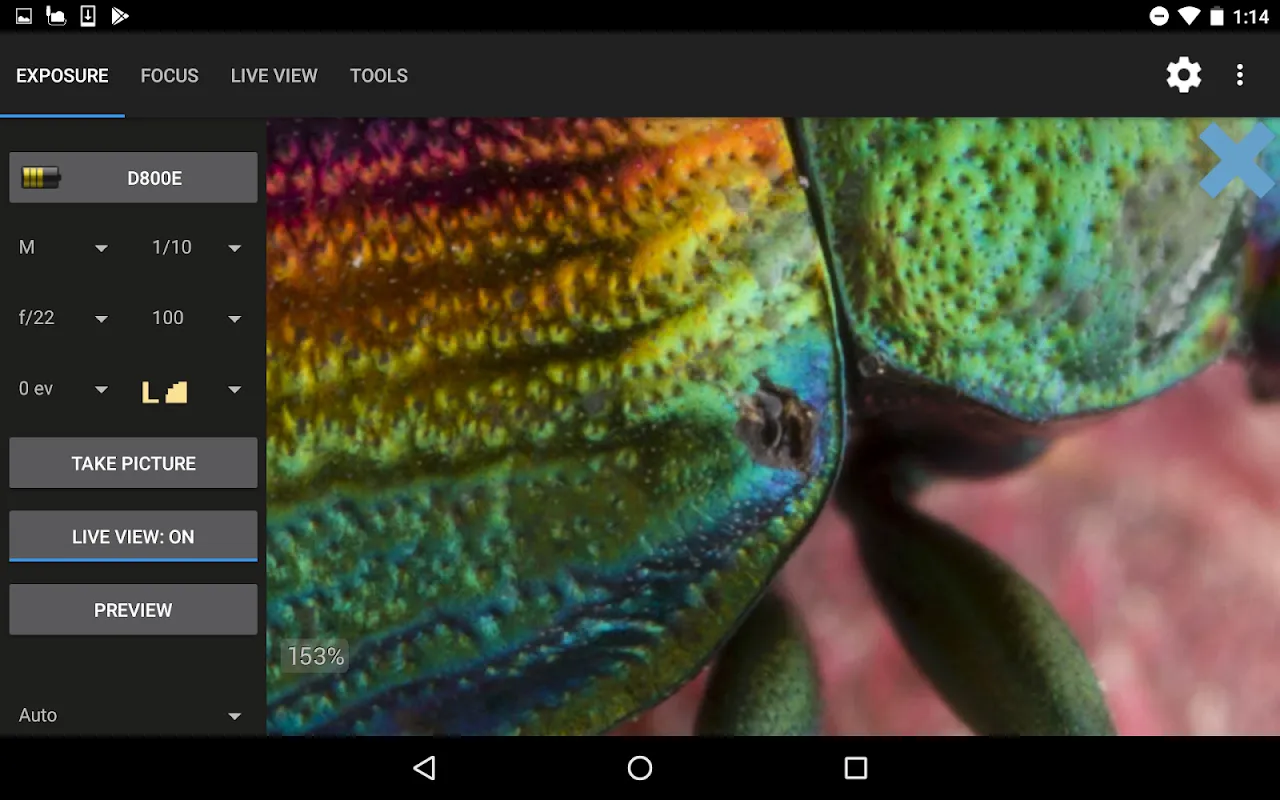Expand the ISO 100 dropdown
Image resolution: width=1280 pixels, height=800 pixels.
(x=196, y=318)
